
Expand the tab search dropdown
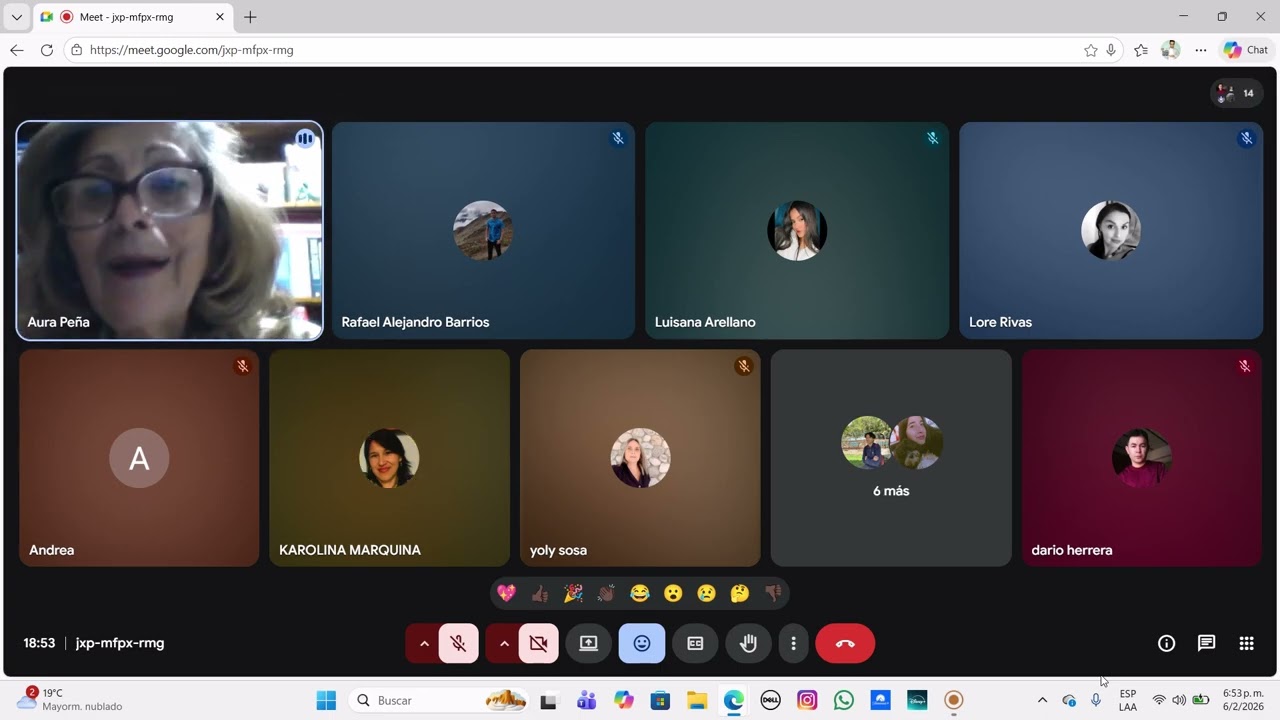(16, 17)
